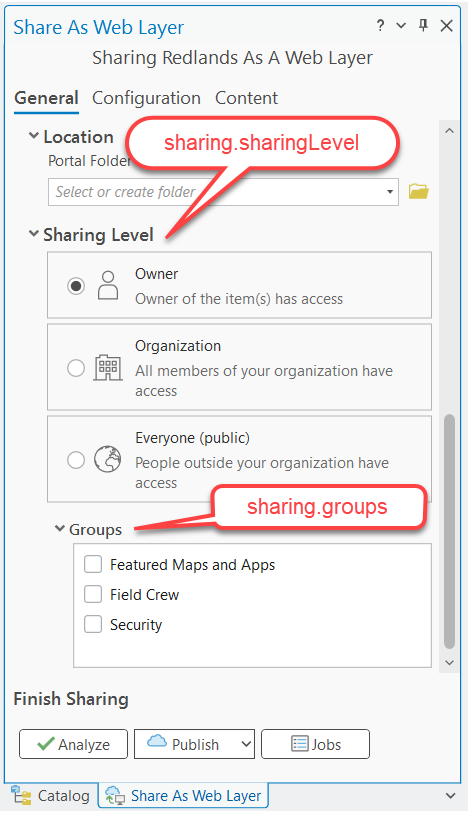Select the Share As Web Layer bottom tab
Screen dimensions: 470x817
183,796
